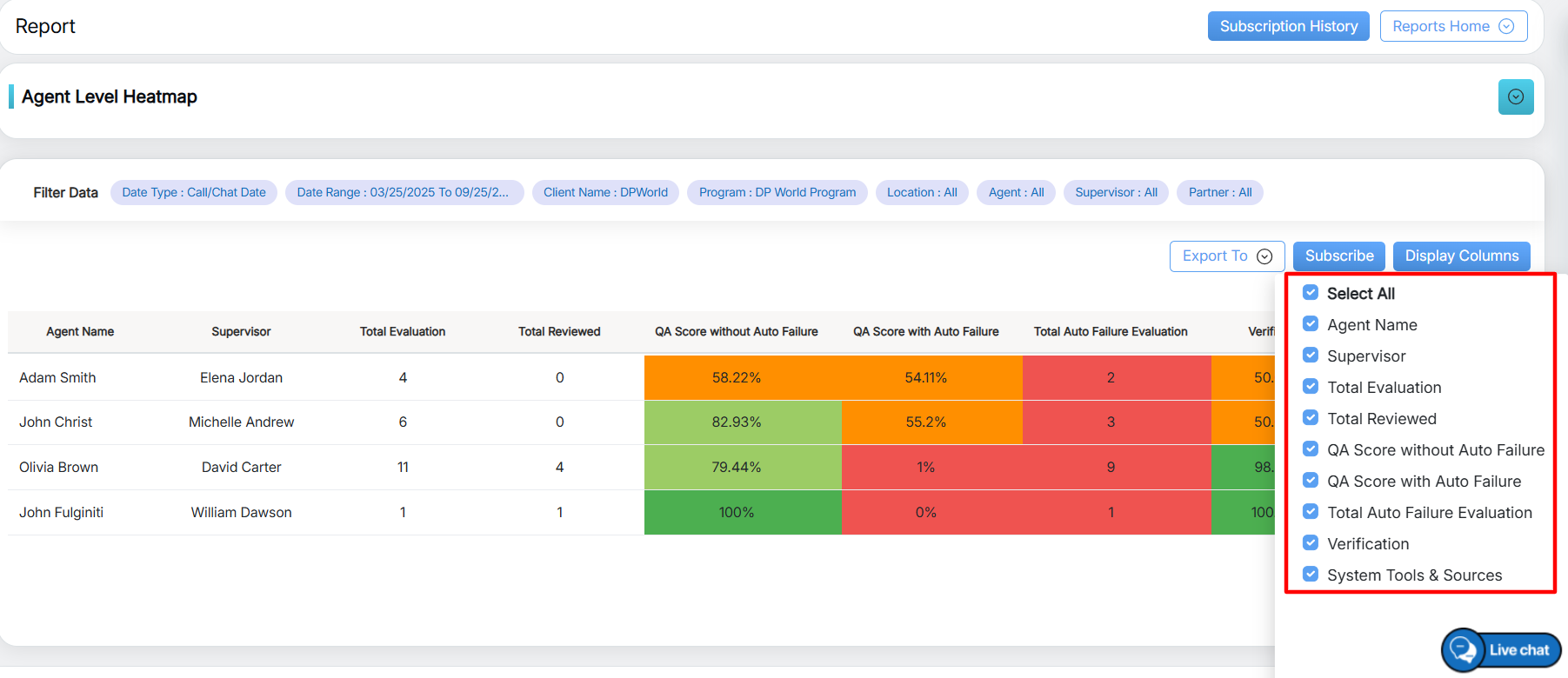
Task: Toggle the Total Evaluation checkbox
Action: tap(1311, 387)
